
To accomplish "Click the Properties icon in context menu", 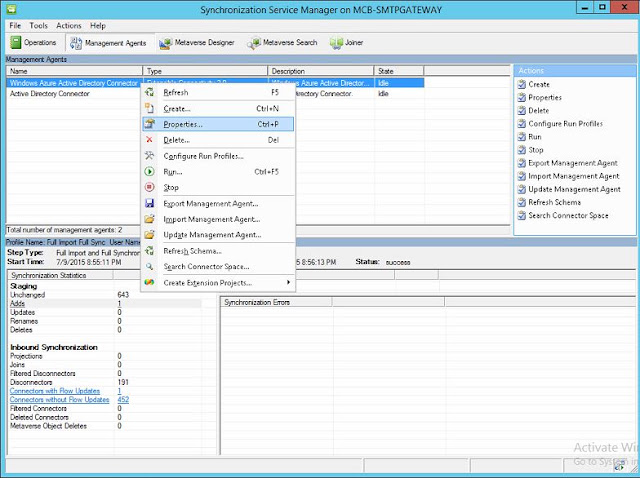I will pyautogui.click(x=149, y=124).
